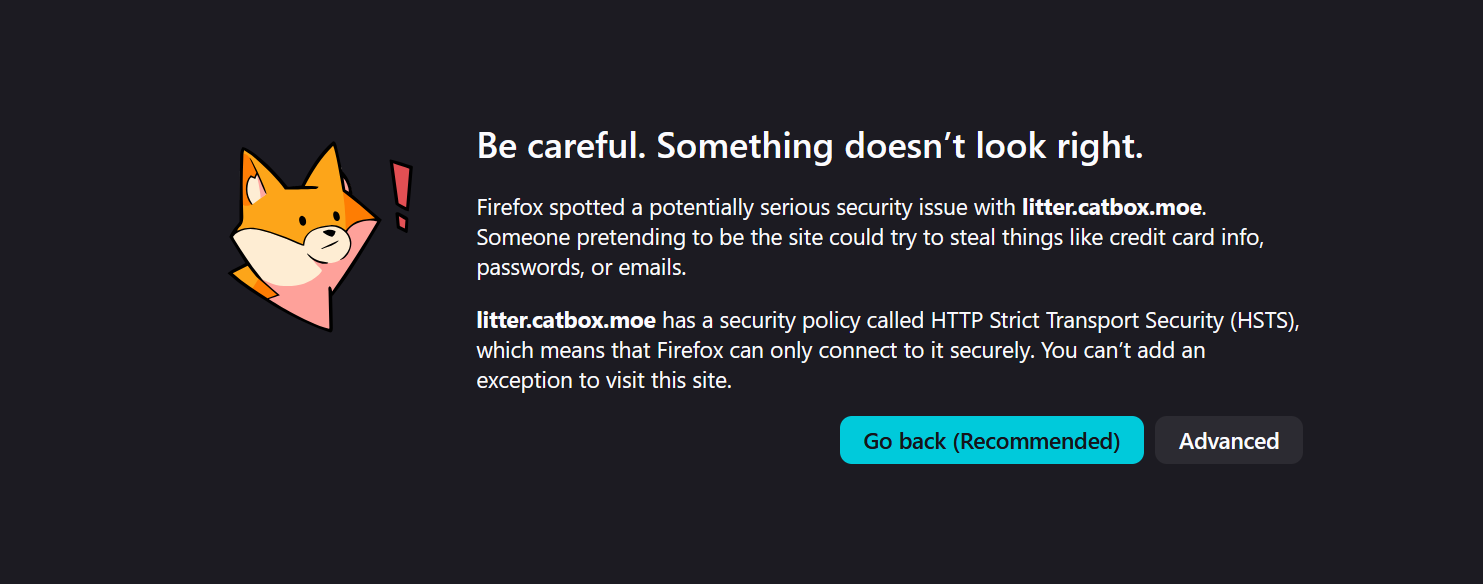Viewport: 1483px width, 584px height.
Task: Open the Advanced options button
Action: (1228, 441)
